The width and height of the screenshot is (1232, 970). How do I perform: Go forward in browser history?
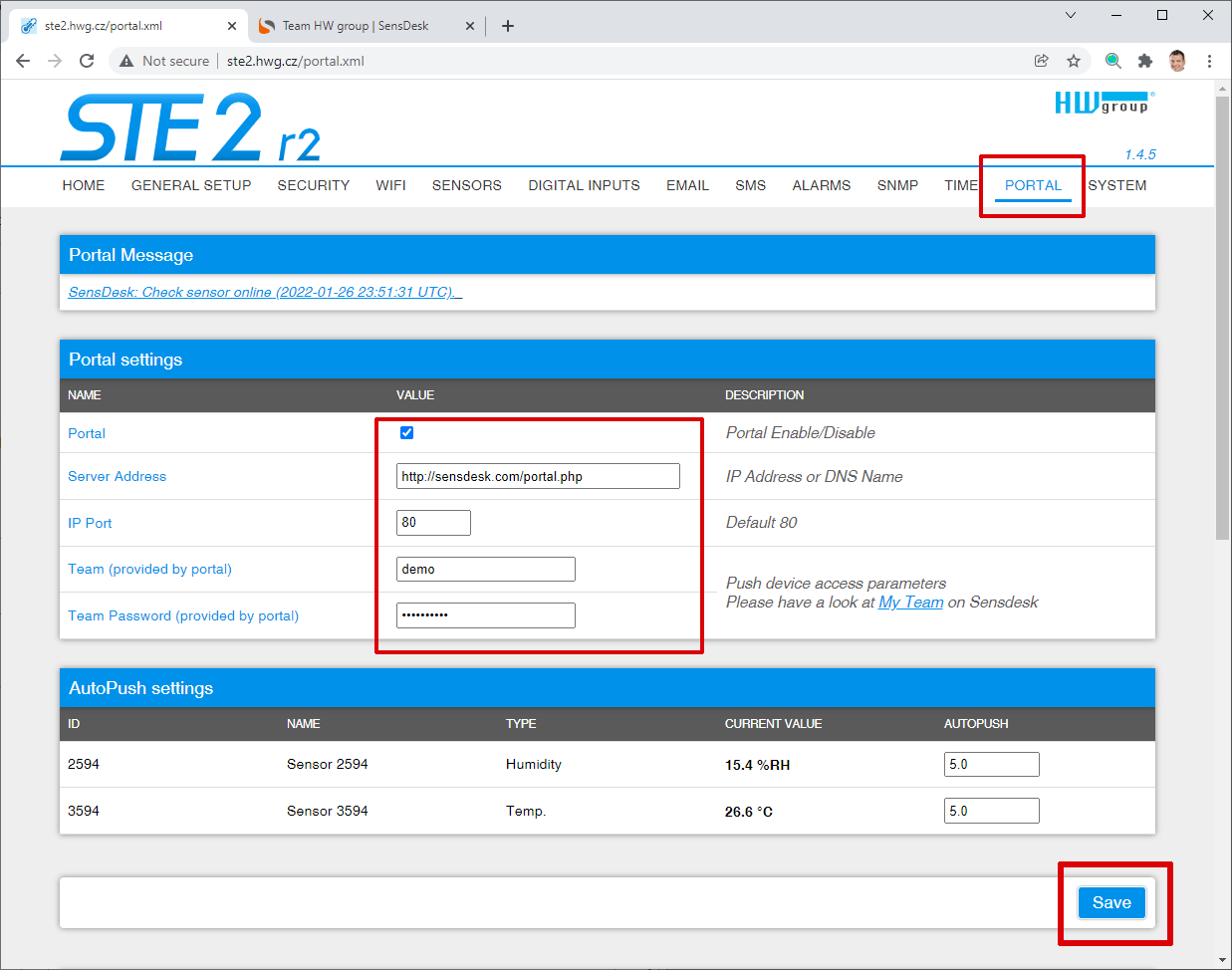coord(55,61)
